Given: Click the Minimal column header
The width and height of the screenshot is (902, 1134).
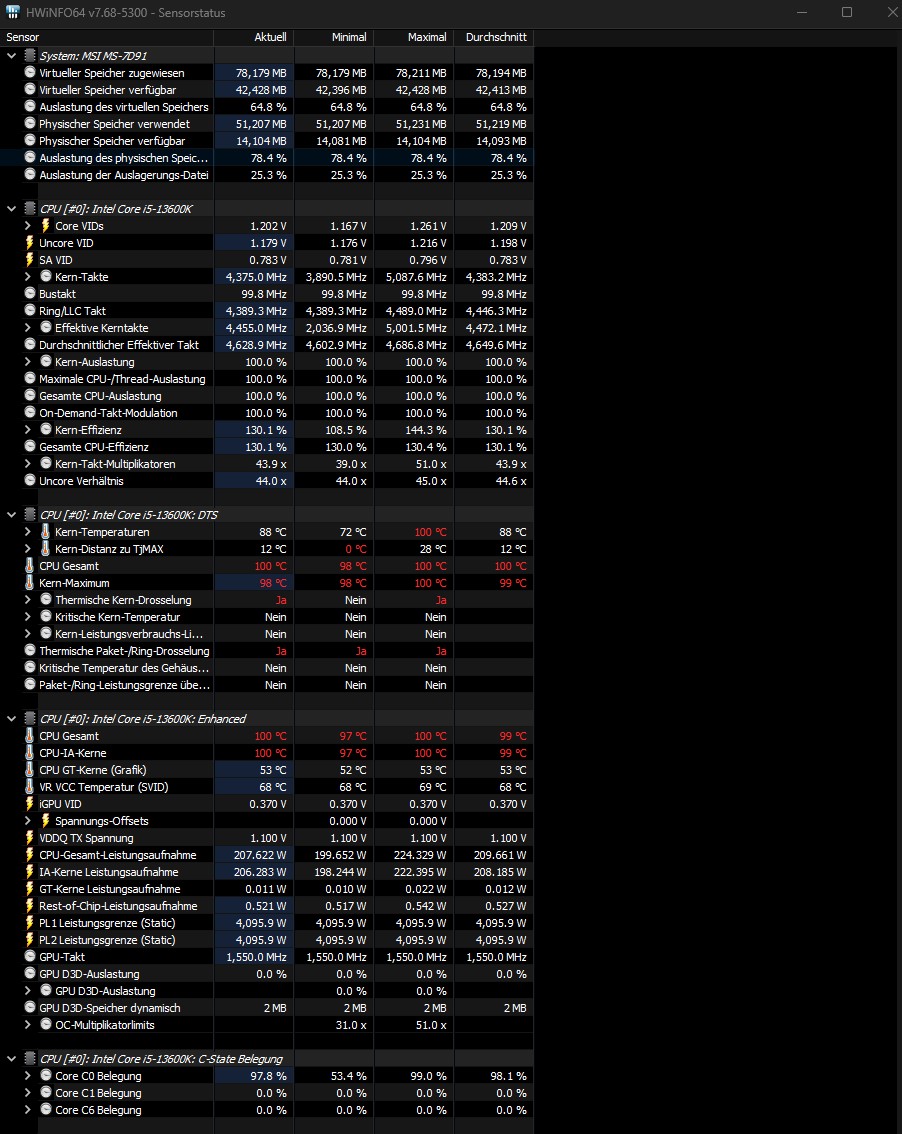Looking at the screenshot, I should (x=334, y=37).
